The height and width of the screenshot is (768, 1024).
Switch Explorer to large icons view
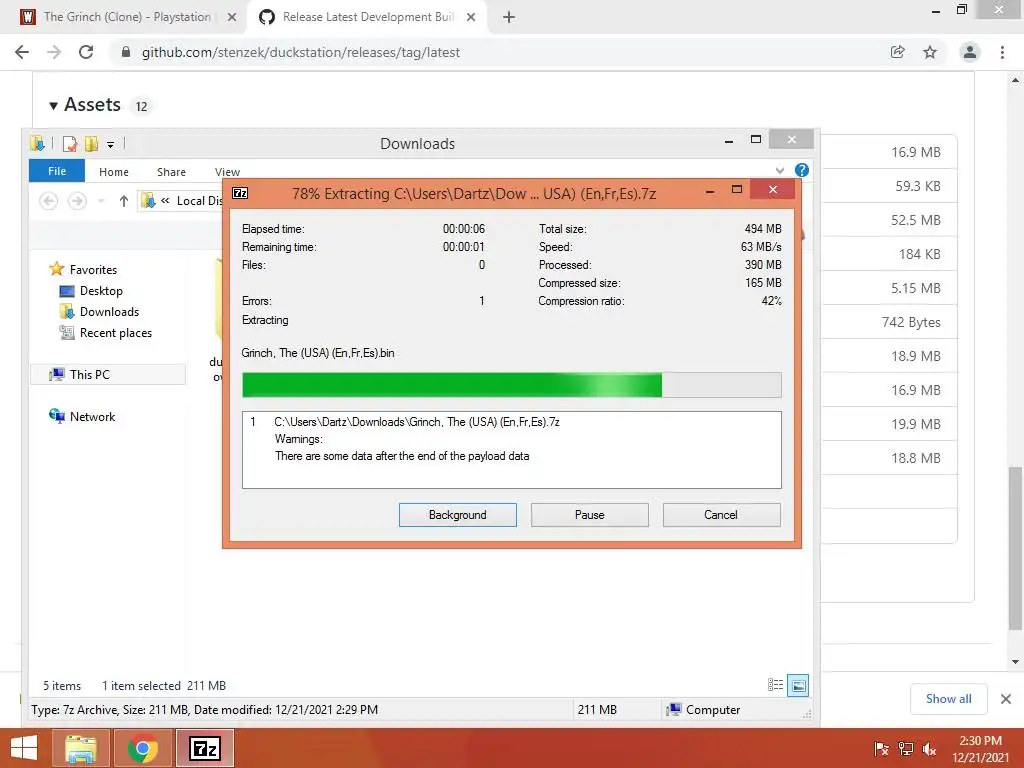pyautogui.click(x=798, y=686)
